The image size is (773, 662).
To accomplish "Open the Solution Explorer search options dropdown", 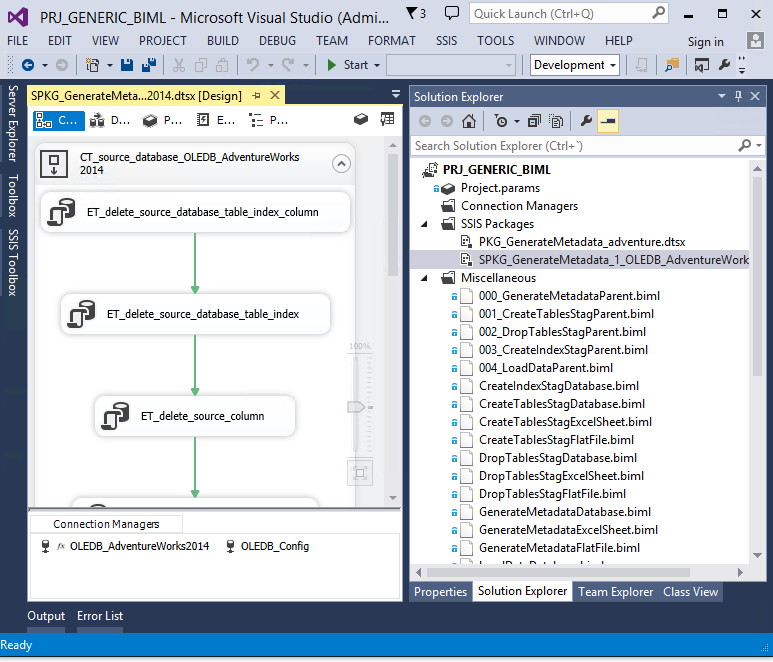I will (x=759, y=146).
